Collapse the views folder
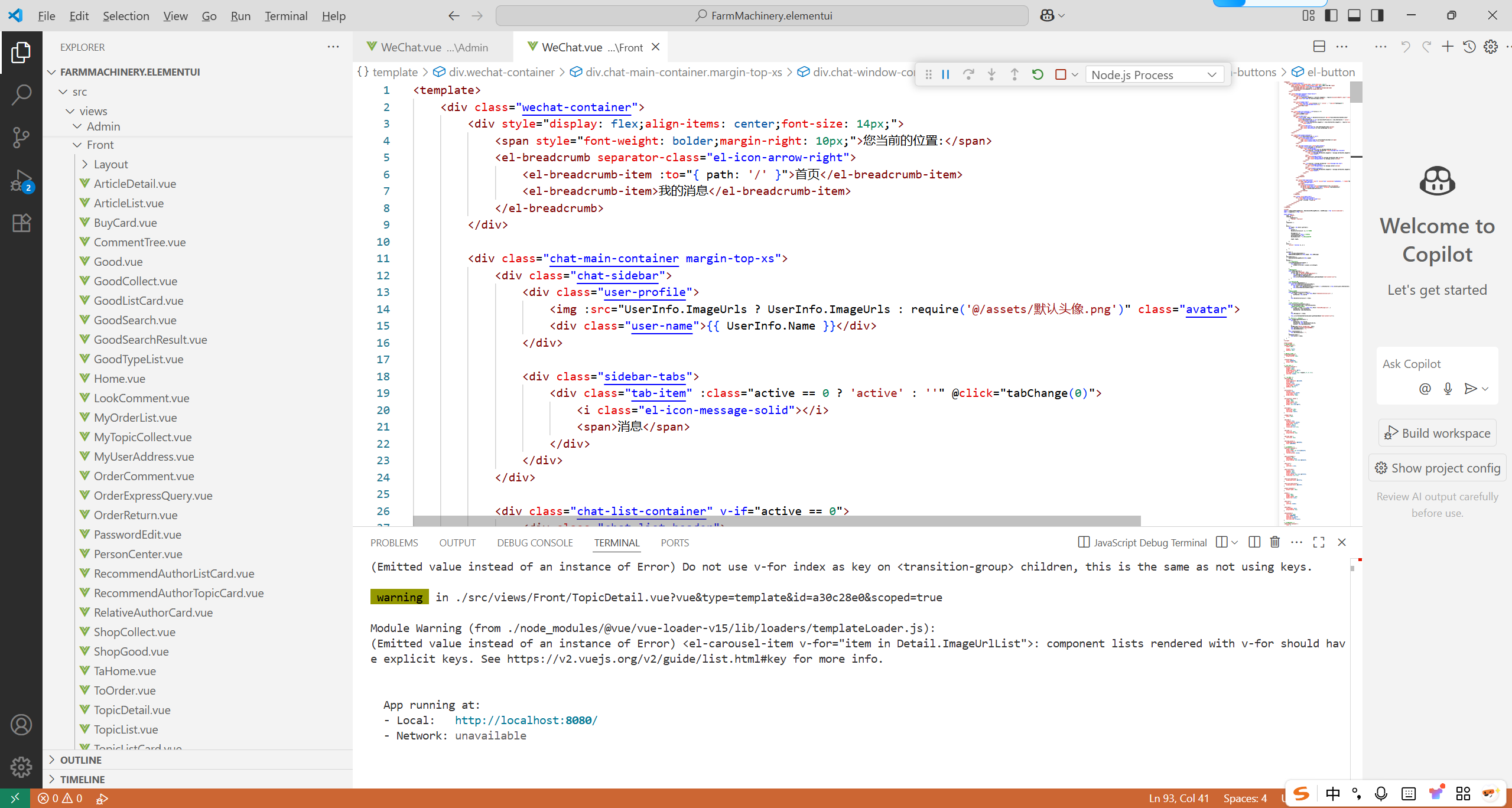This screenshot has width=1512, height=808. [x=70, y=111]
